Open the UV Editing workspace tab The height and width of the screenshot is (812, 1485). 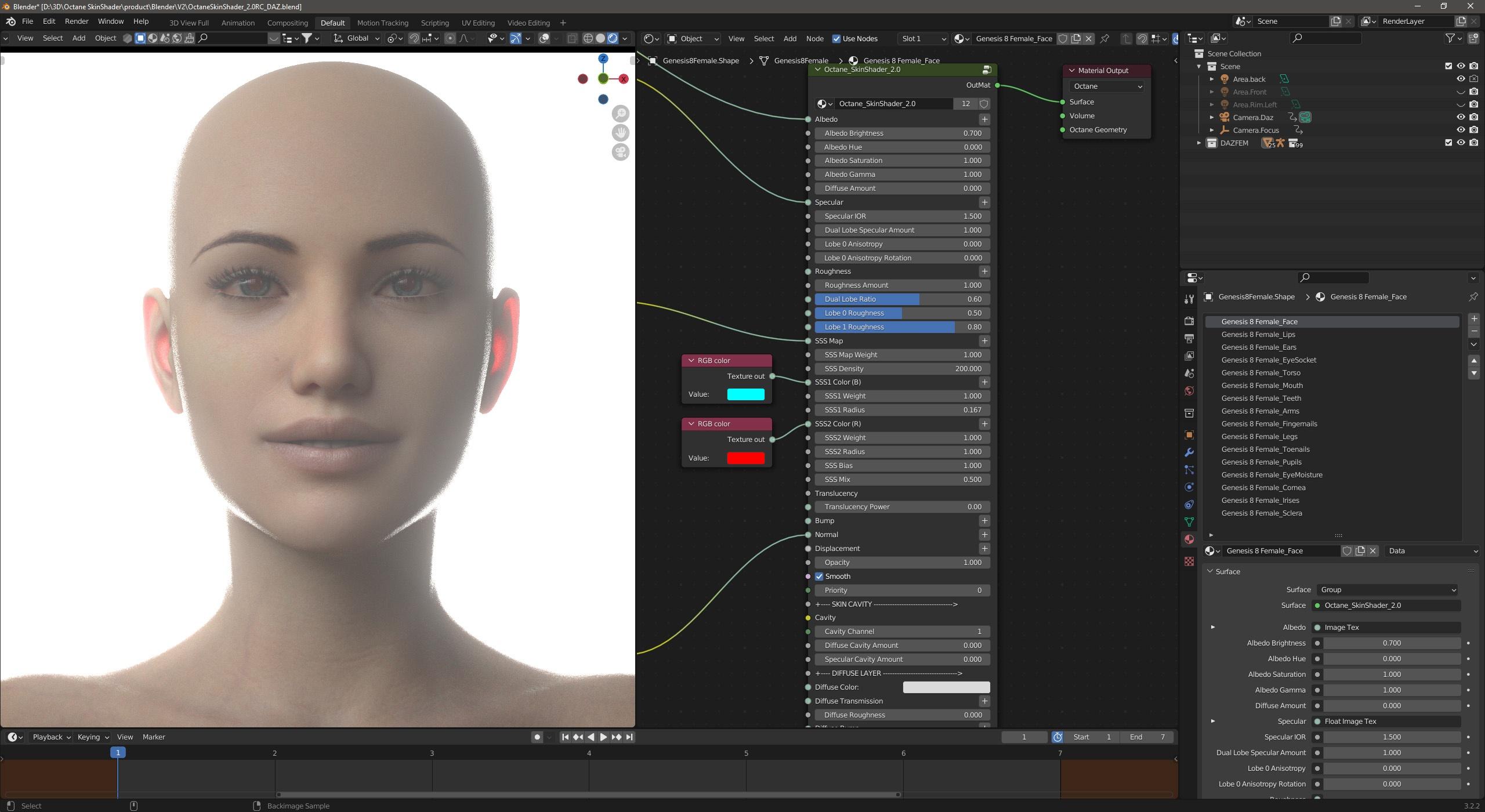tap(476, 22)
